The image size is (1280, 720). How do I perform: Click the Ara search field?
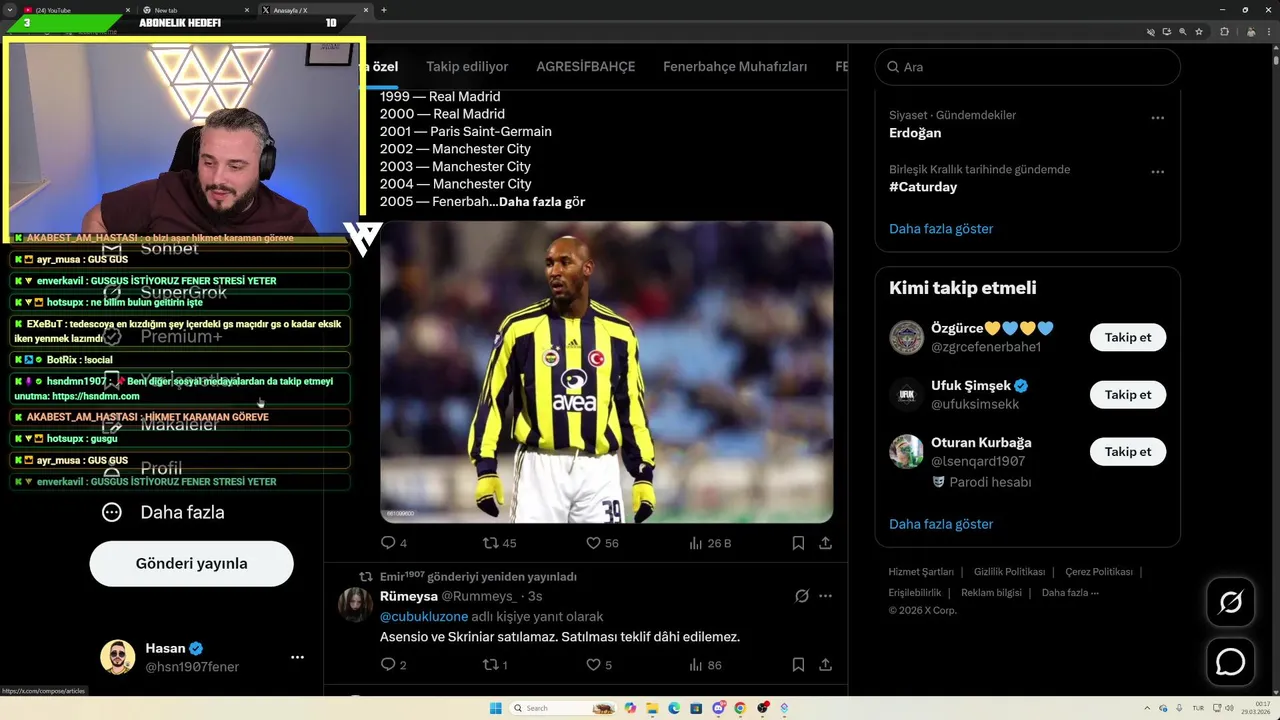click(1027, 67)
